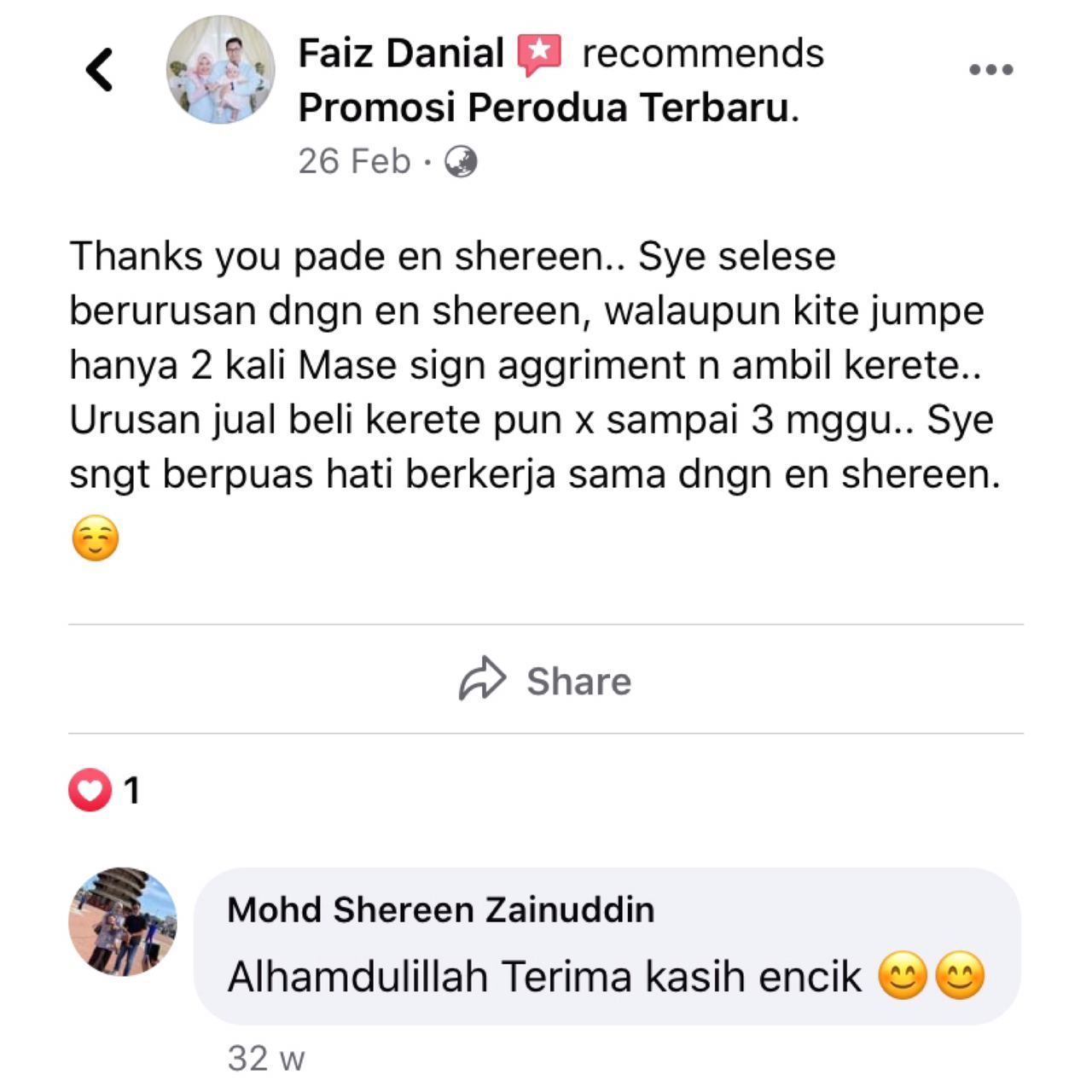Tap the Share arrow icon
The image size is (1092, 1092).
(x=483, y=680)
